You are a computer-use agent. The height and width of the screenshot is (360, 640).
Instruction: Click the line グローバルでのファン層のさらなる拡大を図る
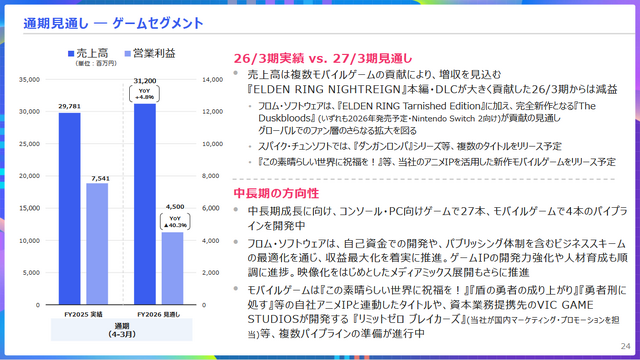(x=337, y=131)
